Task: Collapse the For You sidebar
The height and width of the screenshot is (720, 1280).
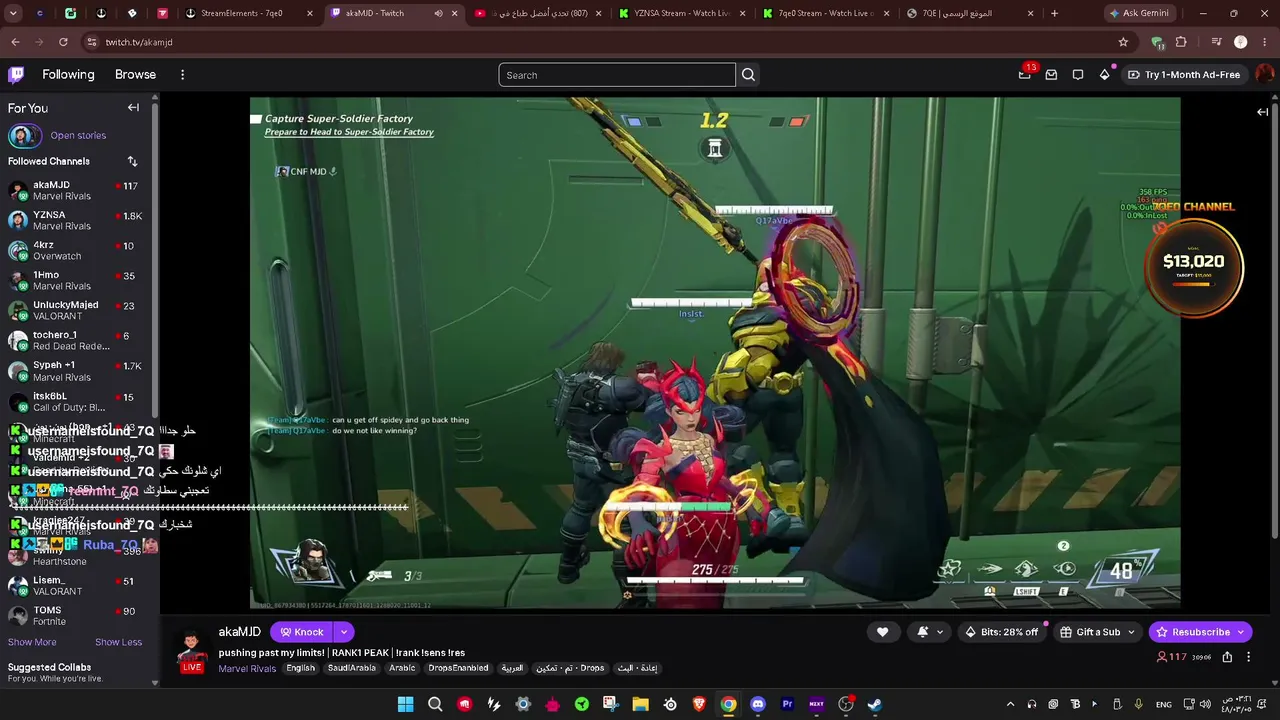Action: (133, 108)
